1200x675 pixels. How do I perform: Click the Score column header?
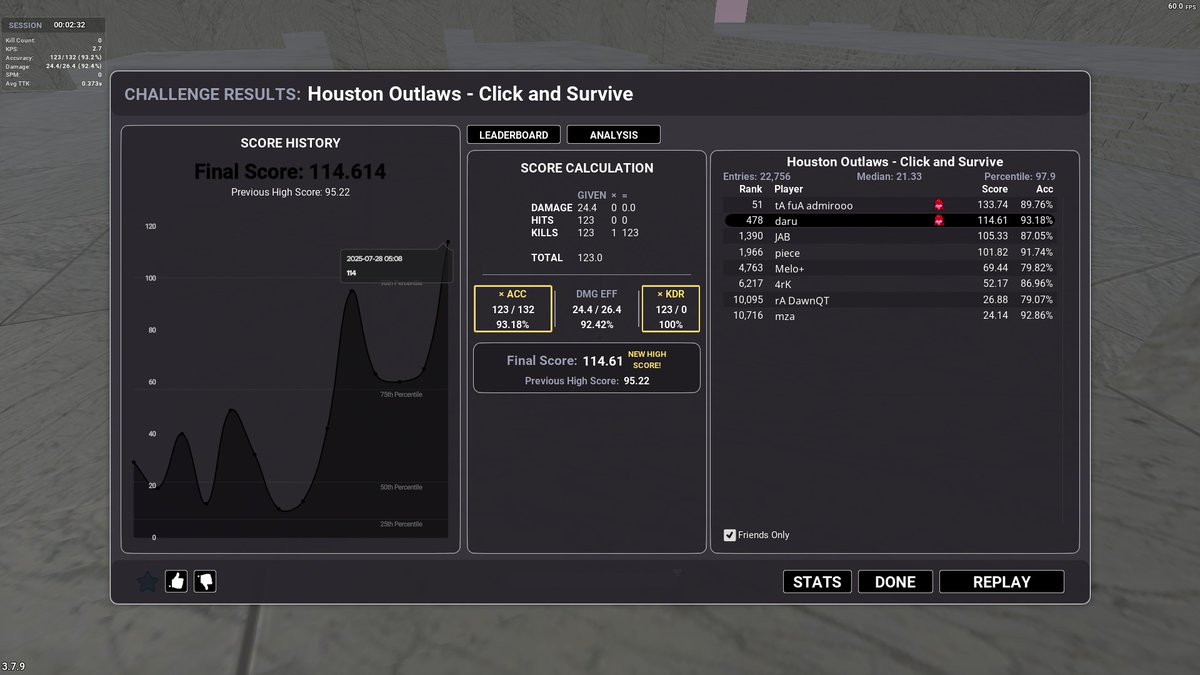click(x=994, y=189)
